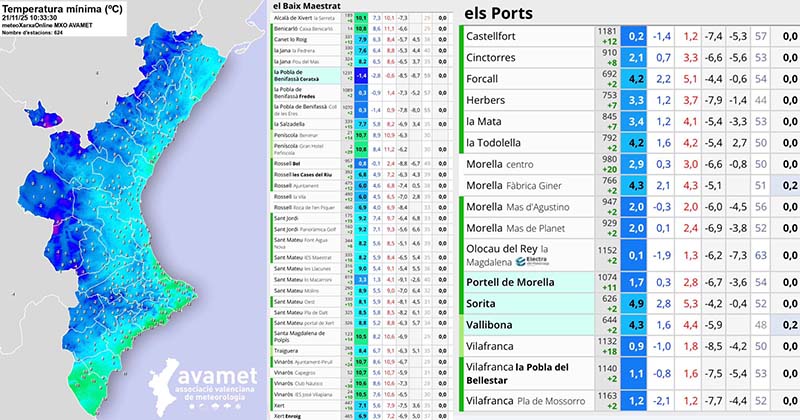800x420 pixels.
Task: Click Sorita's 4,9 temperature cell
Action: click(x=637, y=304)
